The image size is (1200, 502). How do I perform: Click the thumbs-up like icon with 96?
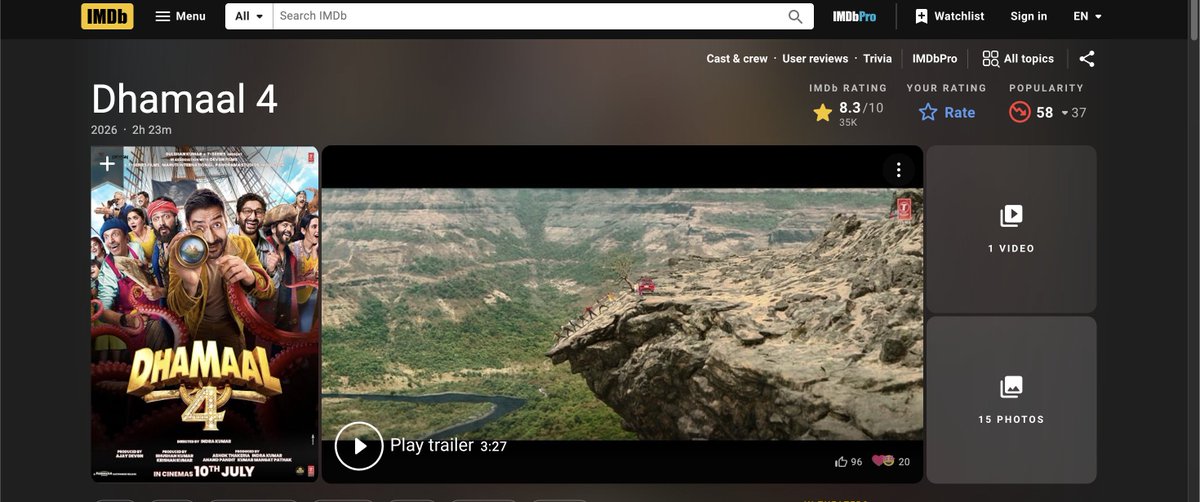848,462
